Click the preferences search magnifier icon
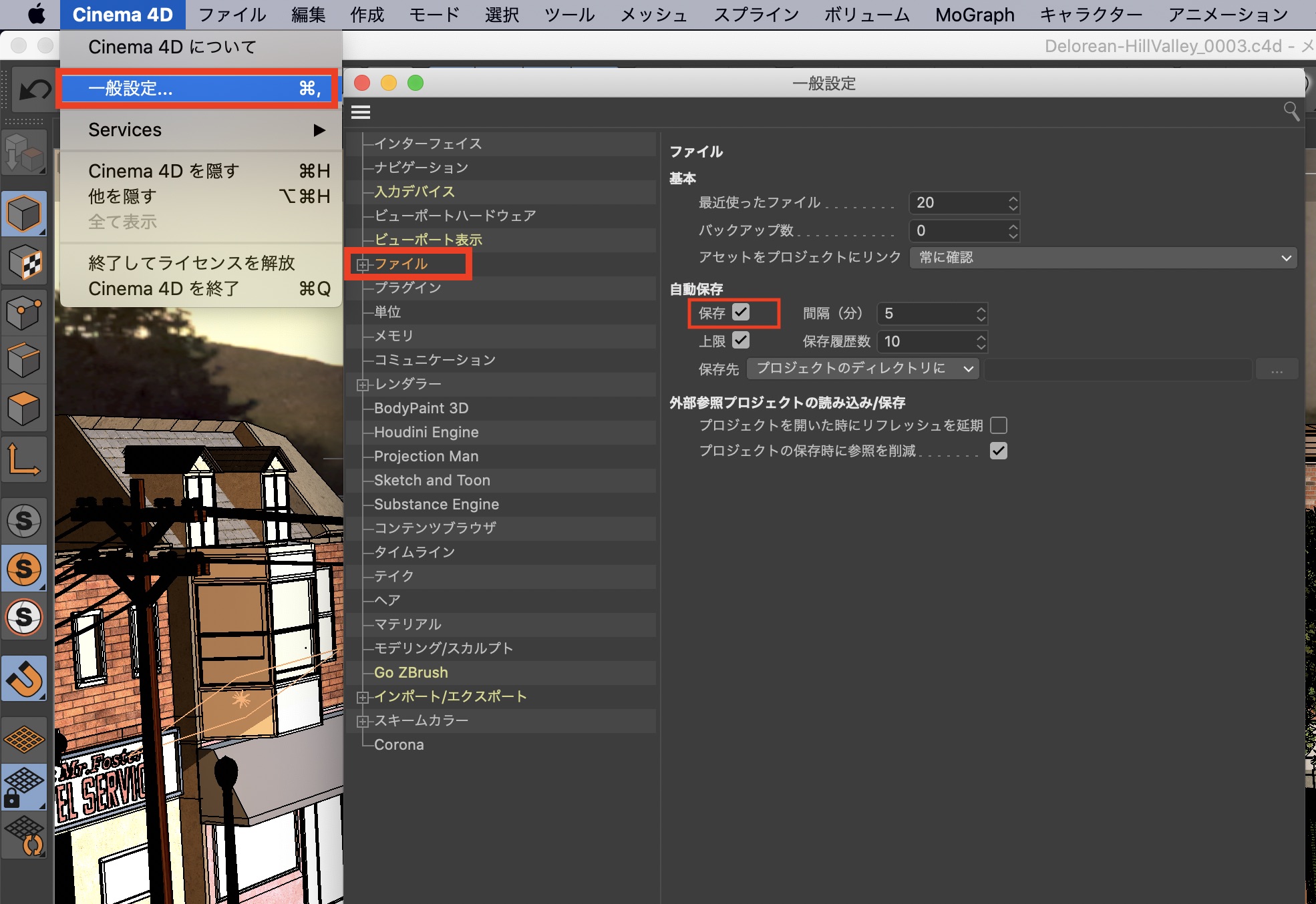1316x904 pixels. [1291, 111]
